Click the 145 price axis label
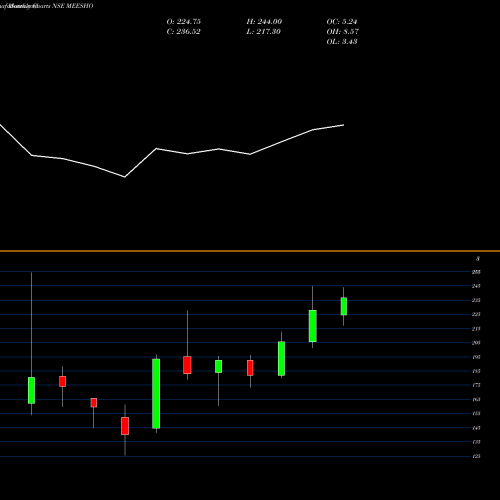This screenshot has height=500, width=500. point(476,428)
